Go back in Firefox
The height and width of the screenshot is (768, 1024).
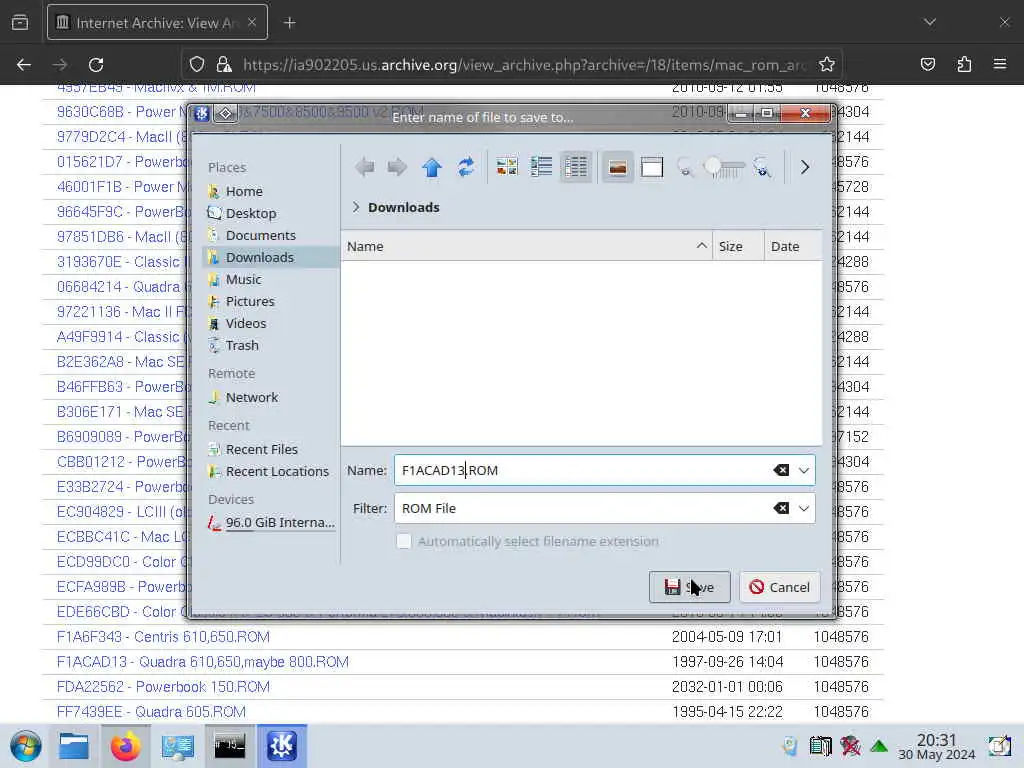tap(24, 65)
